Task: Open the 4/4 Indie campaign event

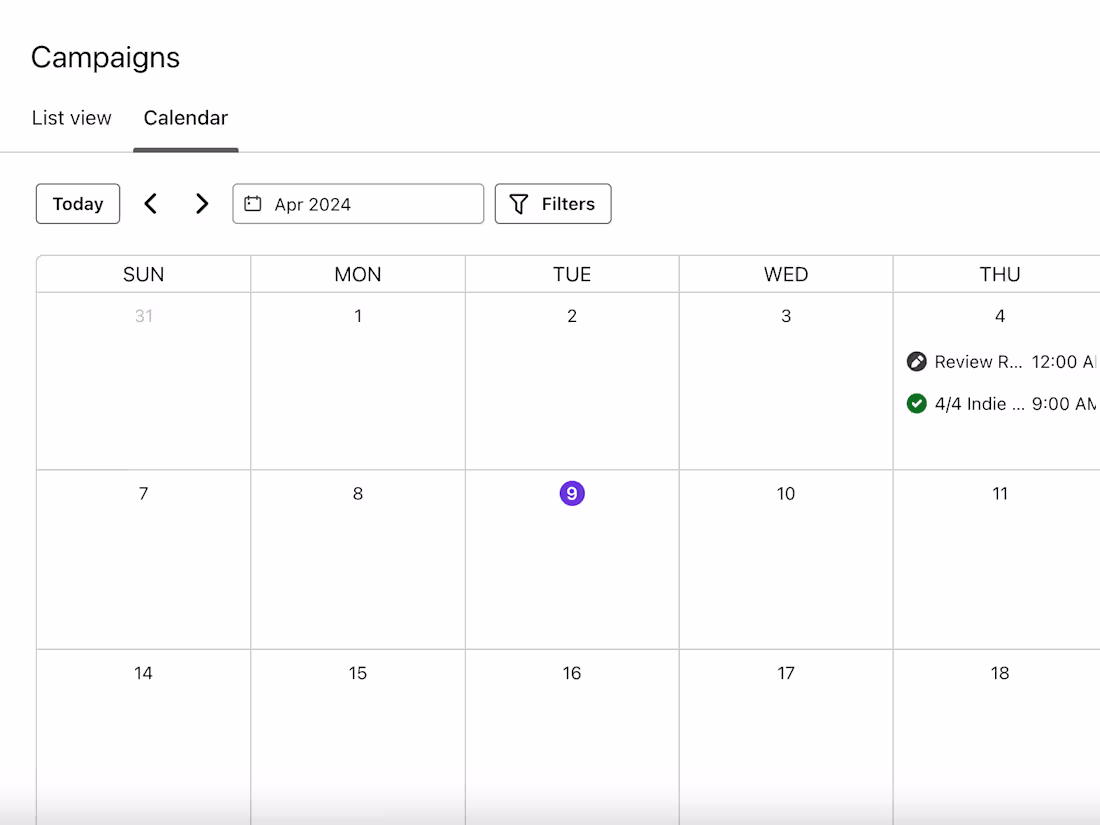Action: tap(980, 404)
